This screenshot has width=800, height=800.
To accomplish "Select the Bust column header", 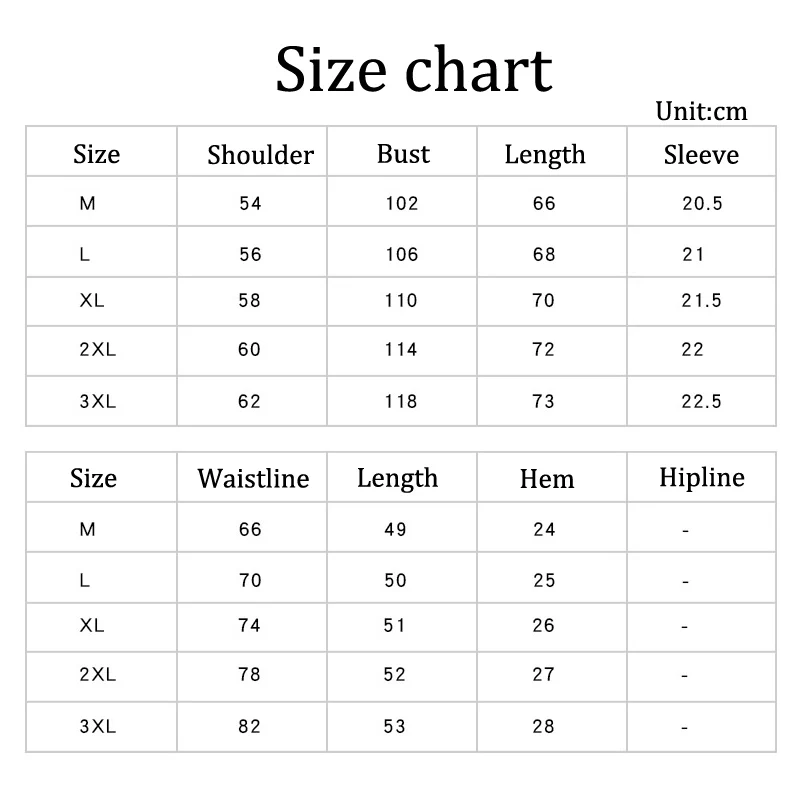I will pos(403,154).
